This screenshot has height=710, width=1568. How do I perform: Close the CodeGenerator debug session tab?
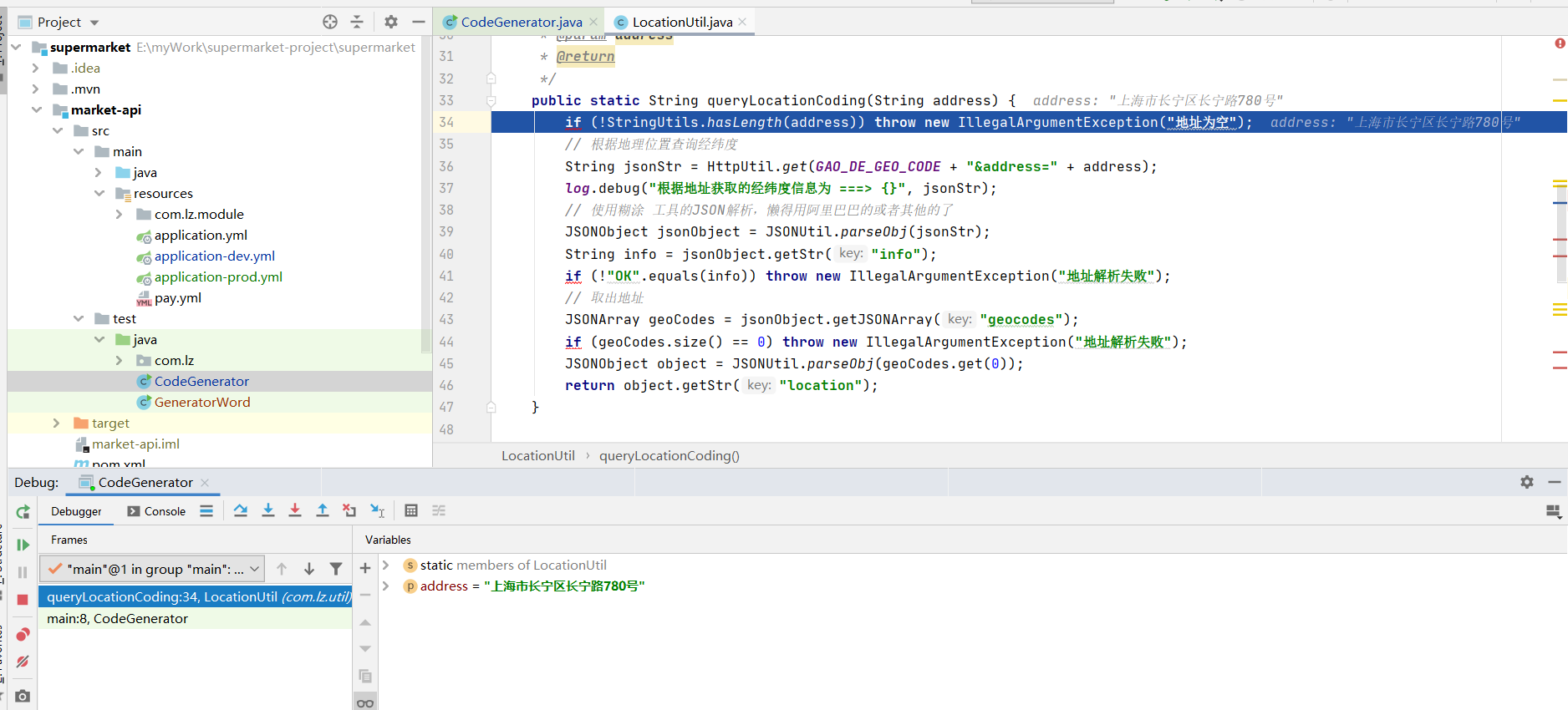205,482
